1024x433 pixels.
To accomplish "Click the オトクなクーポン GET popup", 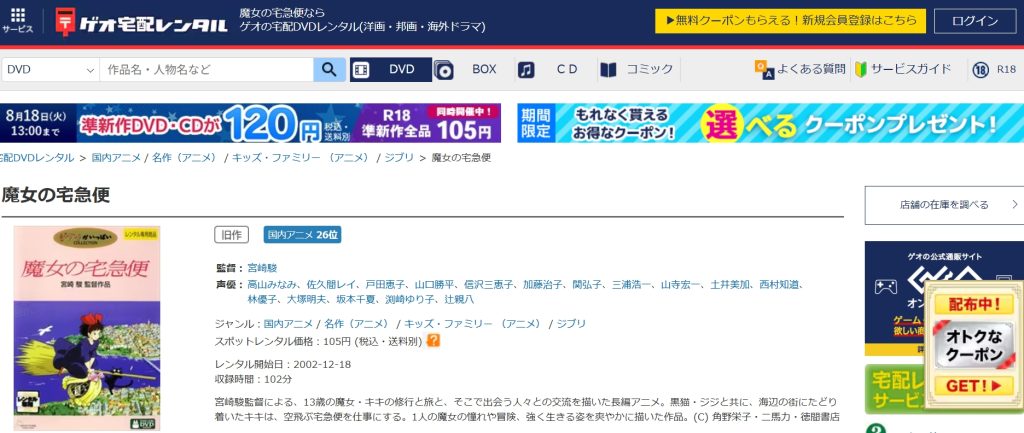I will point(974,346).
